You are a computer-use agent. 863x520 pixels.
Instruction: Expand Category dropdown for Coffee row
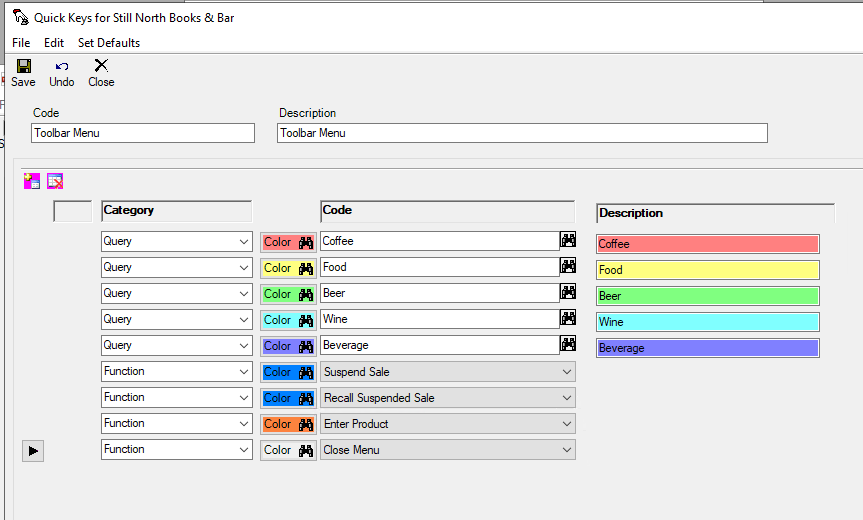(x=244, y=242)
